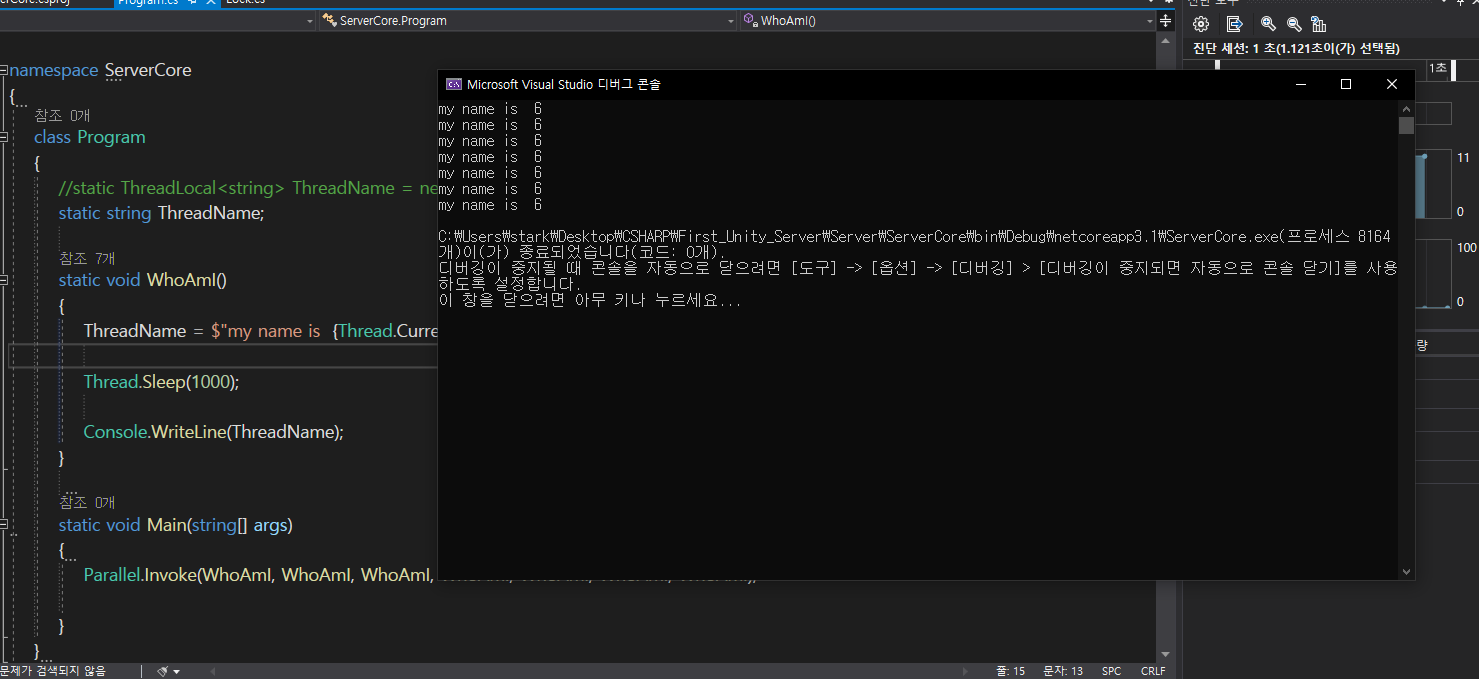Click 'static void WhoAmI()' declaration
Viewport: 1479px width, 679px height.
point(143,280)
